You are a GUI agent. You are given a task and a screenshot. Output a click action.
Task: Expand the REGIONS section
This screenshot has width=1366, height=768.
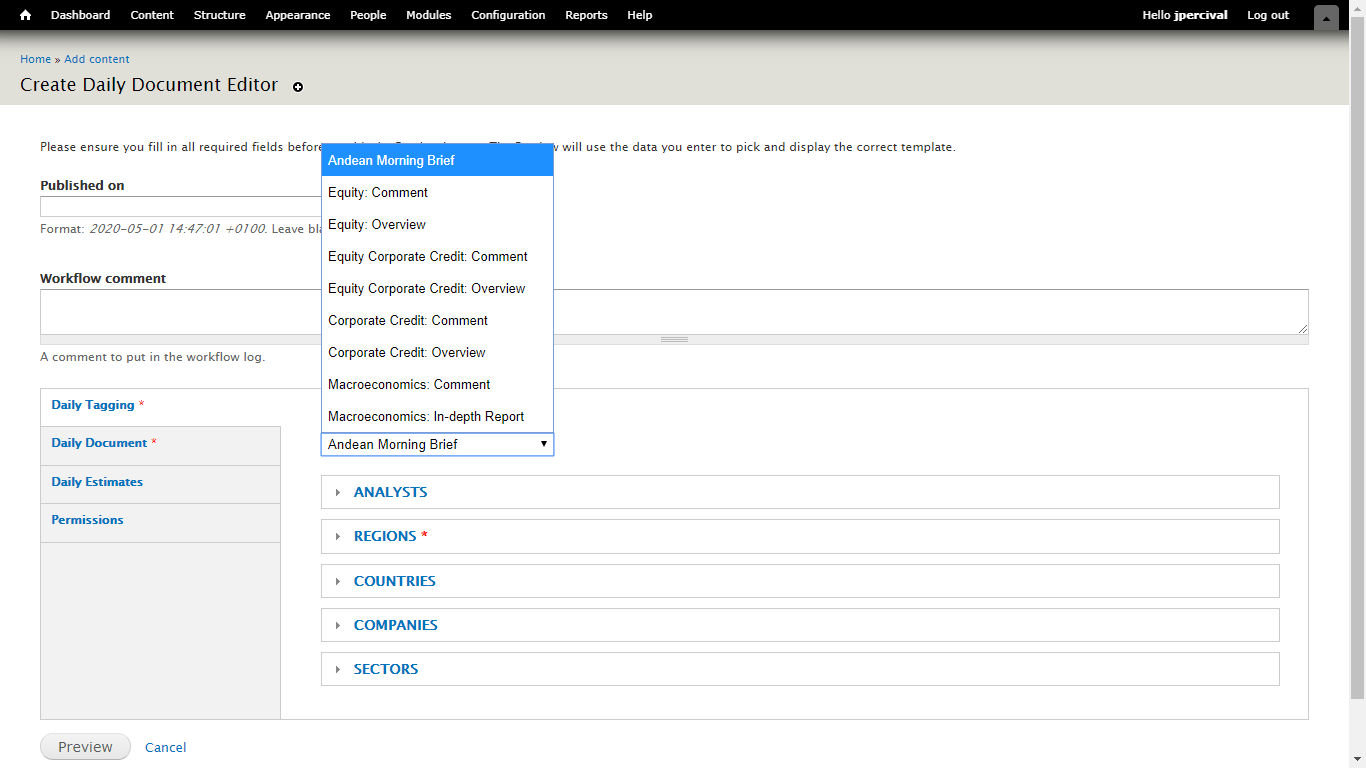(384, 536)
